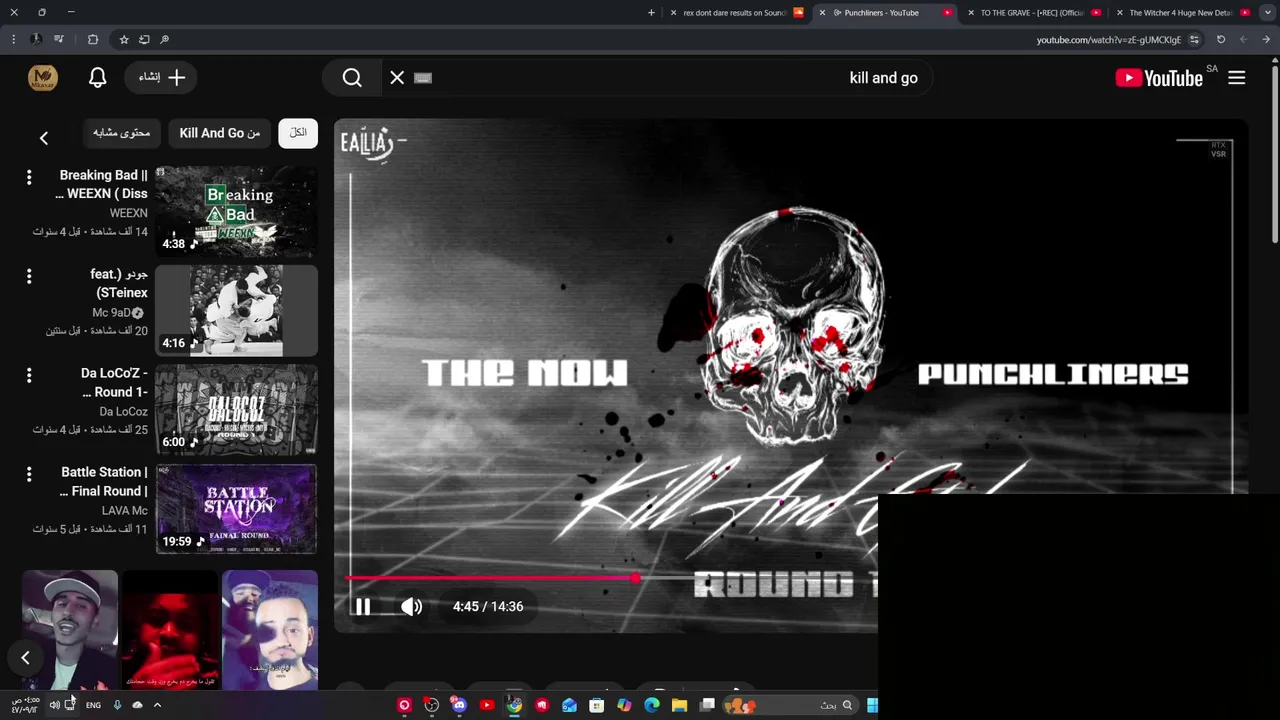Click the address bar URL
The height and width of the screenshot is (720, 1280).
(1108, 40)
